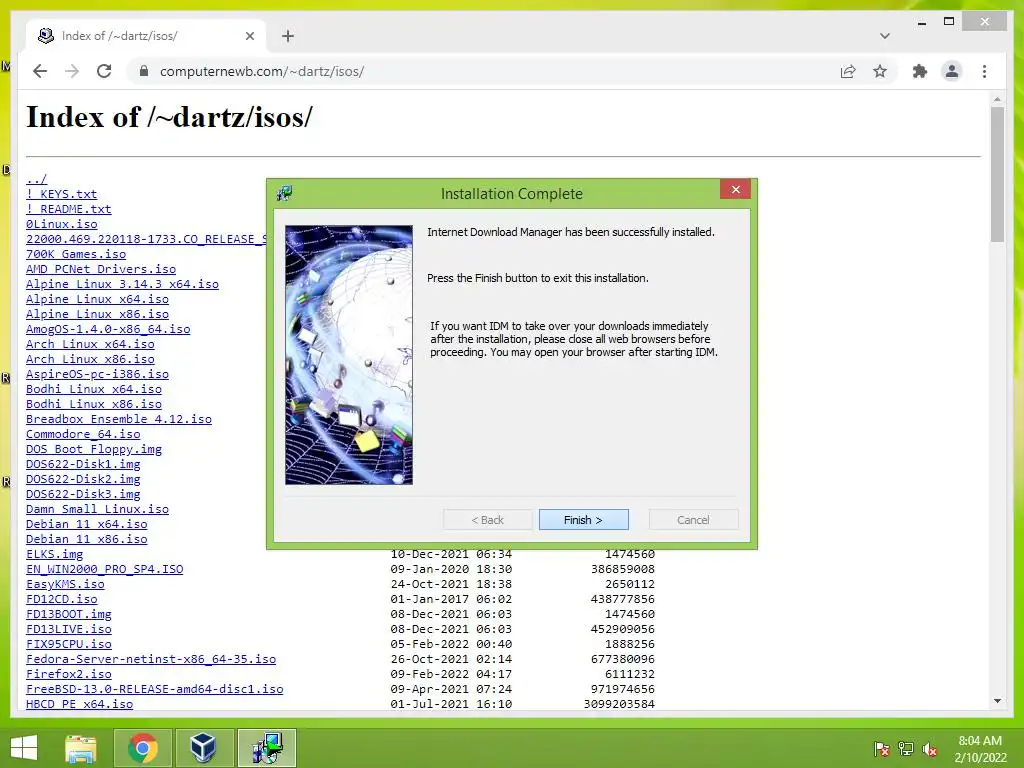Screen dimensions: 1024x768
Task: Open the ELKS.img link
Action: point(54,554)
